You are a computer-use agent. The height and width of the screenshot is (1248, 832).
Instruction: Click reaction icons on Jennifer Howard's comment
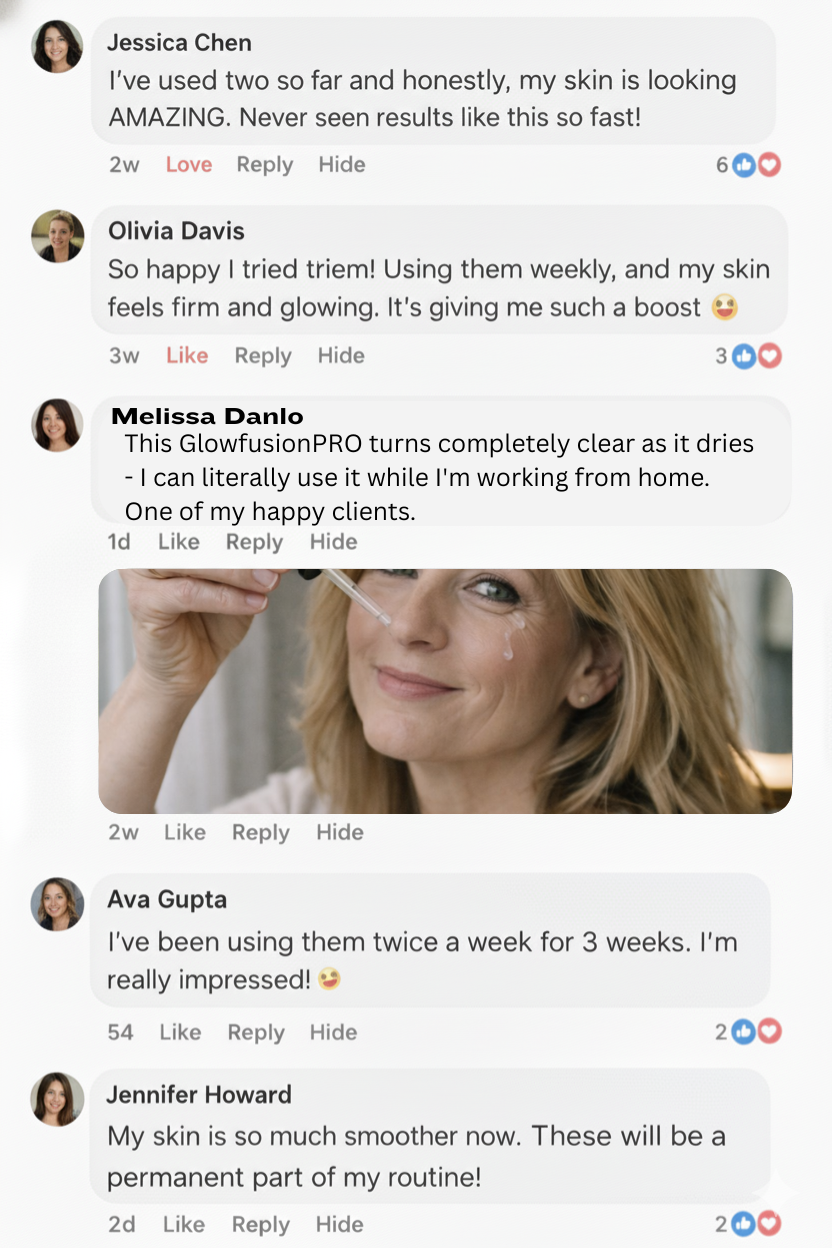point(756,1223)
